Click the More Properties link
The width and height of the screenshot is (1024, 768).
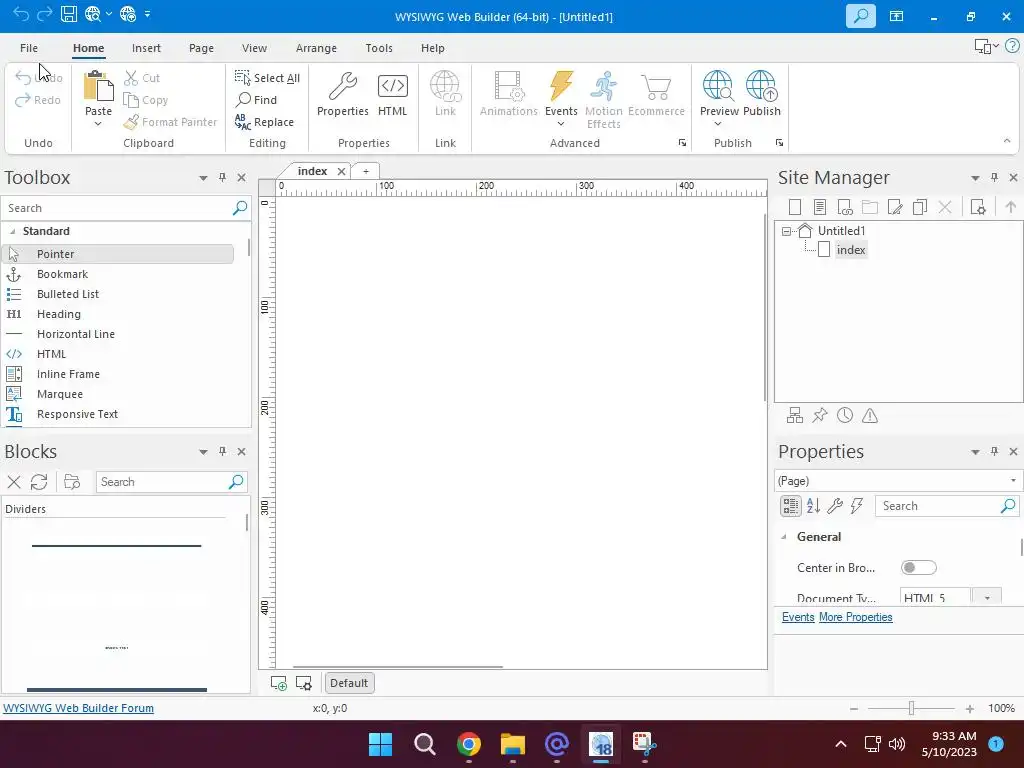(856, 617)
